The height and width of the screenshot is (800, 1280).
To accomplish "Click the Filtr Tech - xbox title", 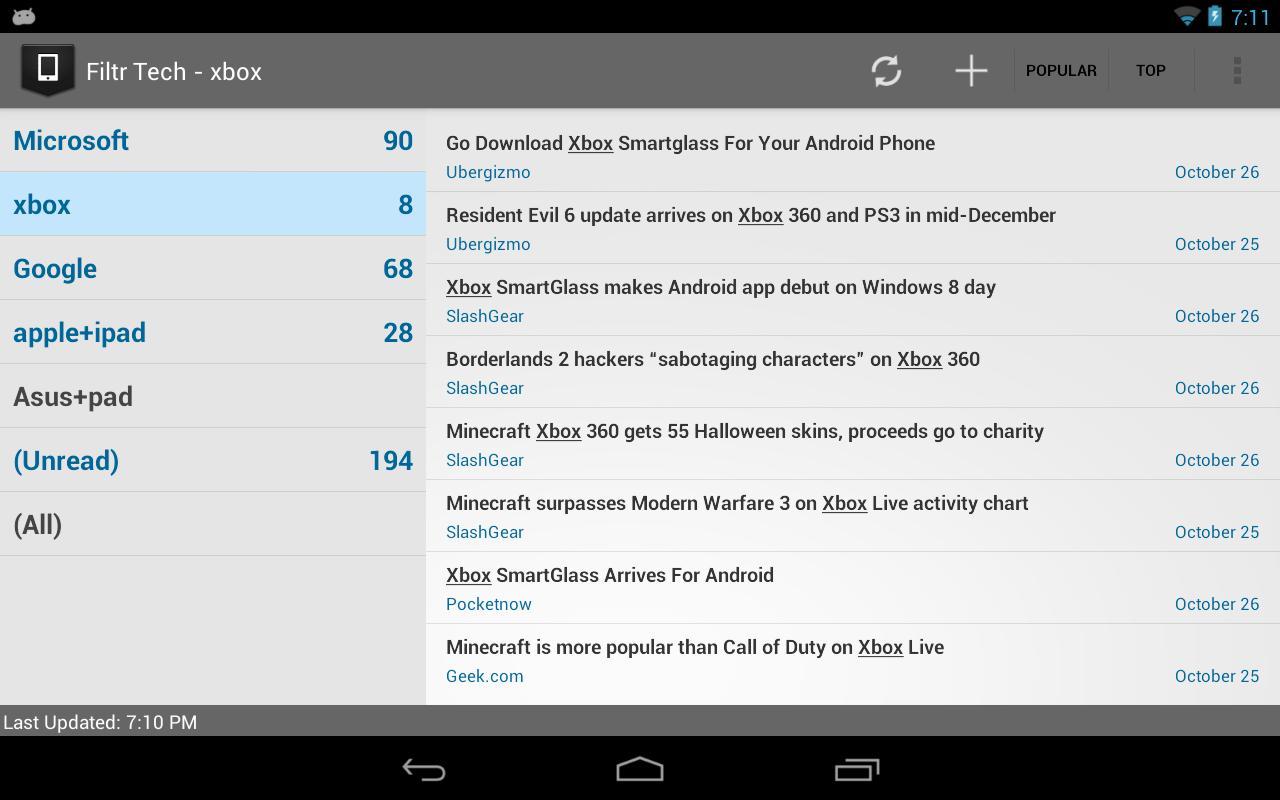I will coord(174,71).
